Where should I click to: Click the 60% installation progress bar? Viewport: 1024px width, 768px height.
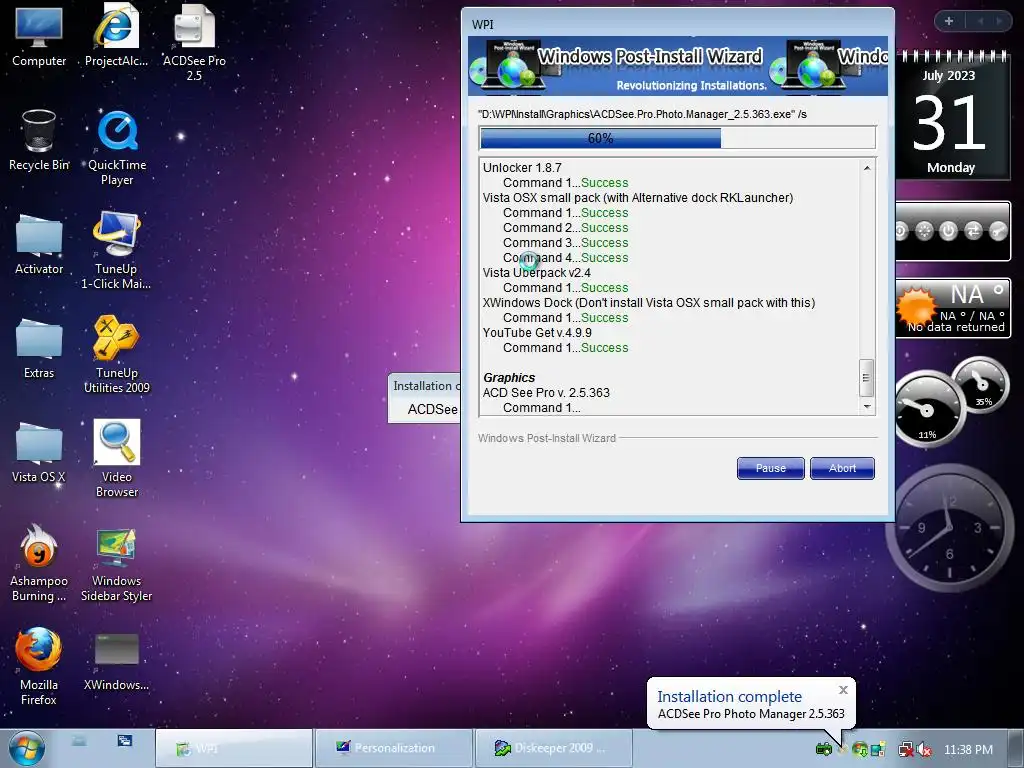coord(677,138)
